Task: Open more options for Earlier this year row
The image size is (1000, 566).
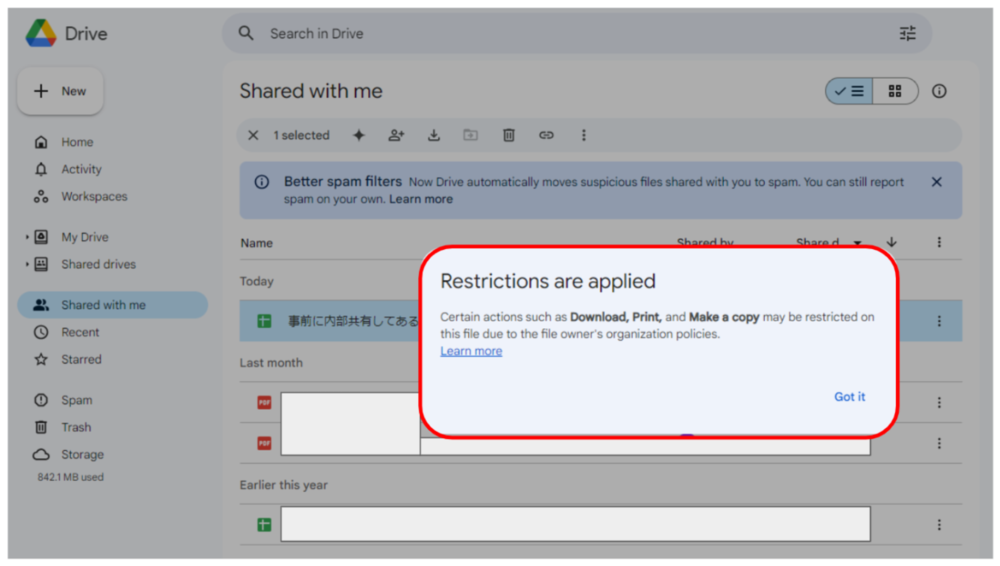Action: (x=939, y=525)
